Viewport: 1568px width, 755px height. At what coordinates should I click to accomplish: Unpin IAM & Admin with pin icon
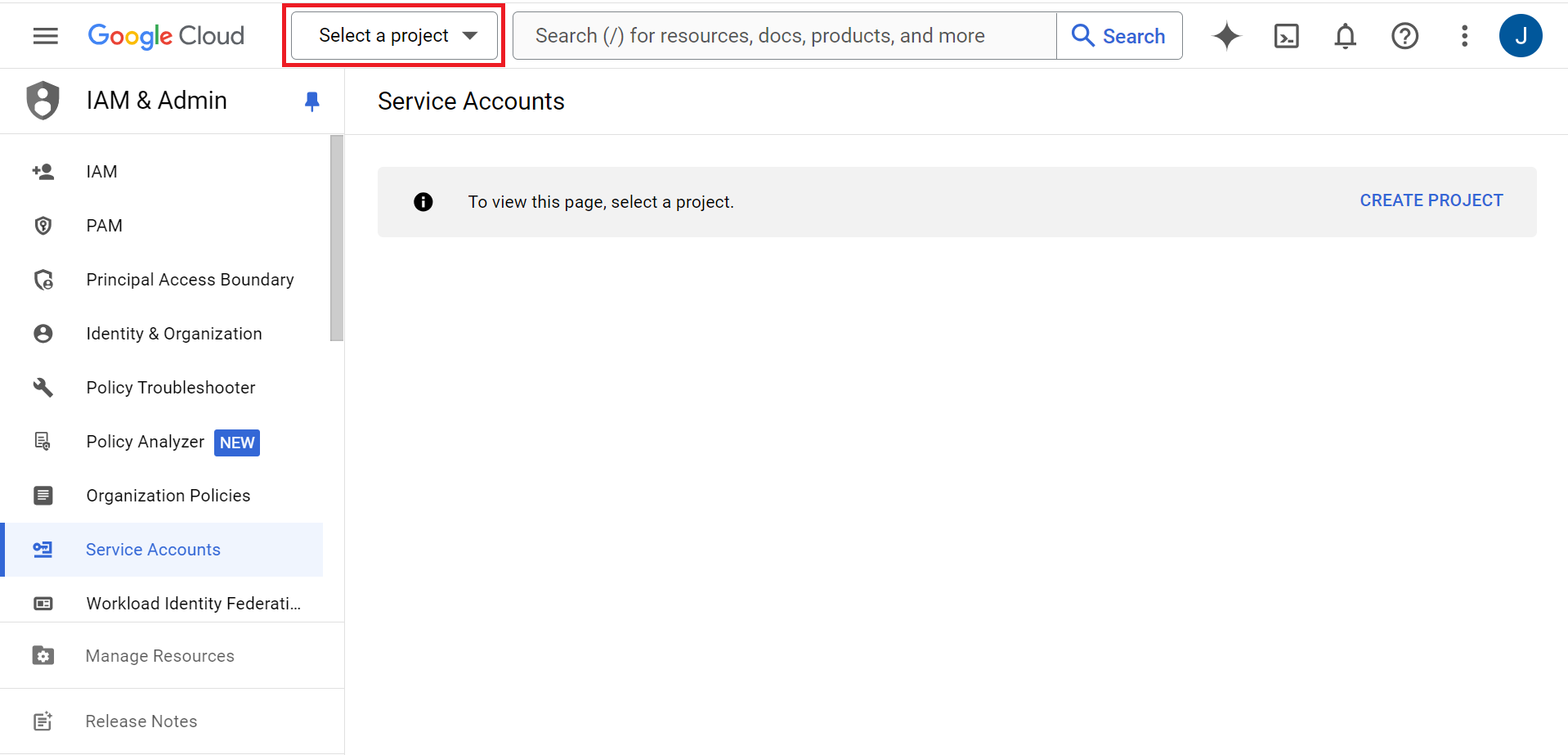[311, 101]
